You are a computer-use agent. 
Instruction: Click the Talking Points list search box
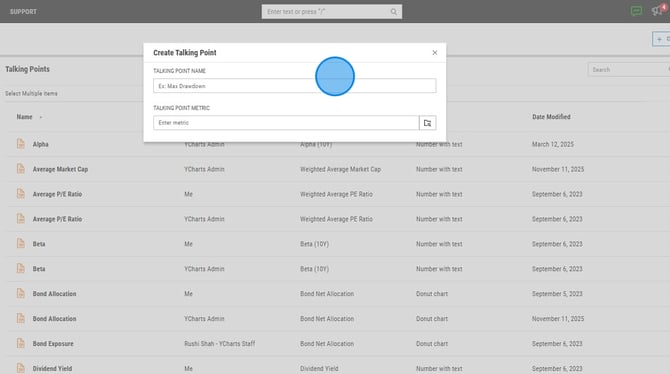pyautogui.click(x=628, y=69)
